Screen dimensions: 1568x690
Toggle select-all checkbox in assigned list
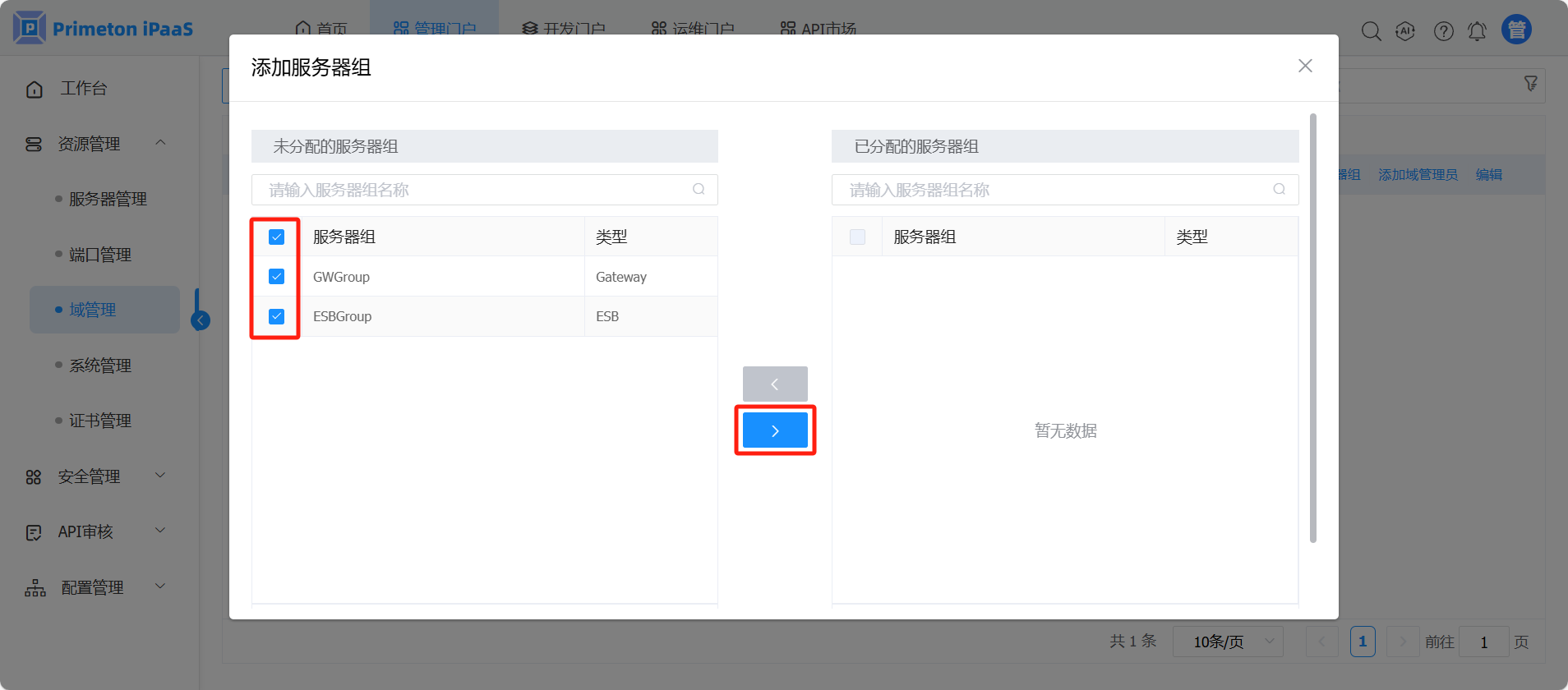click(x=857, y=237)
